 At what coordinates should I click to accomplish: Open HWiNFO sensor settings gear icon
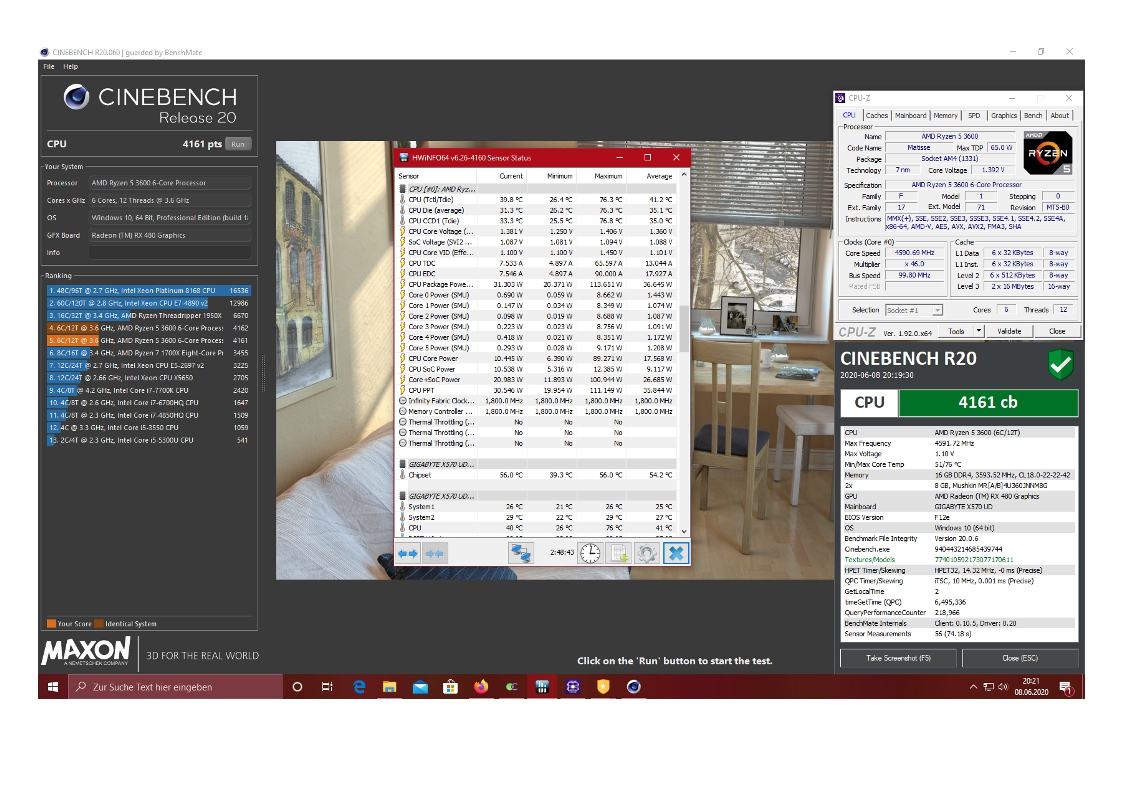pos(647,553)
